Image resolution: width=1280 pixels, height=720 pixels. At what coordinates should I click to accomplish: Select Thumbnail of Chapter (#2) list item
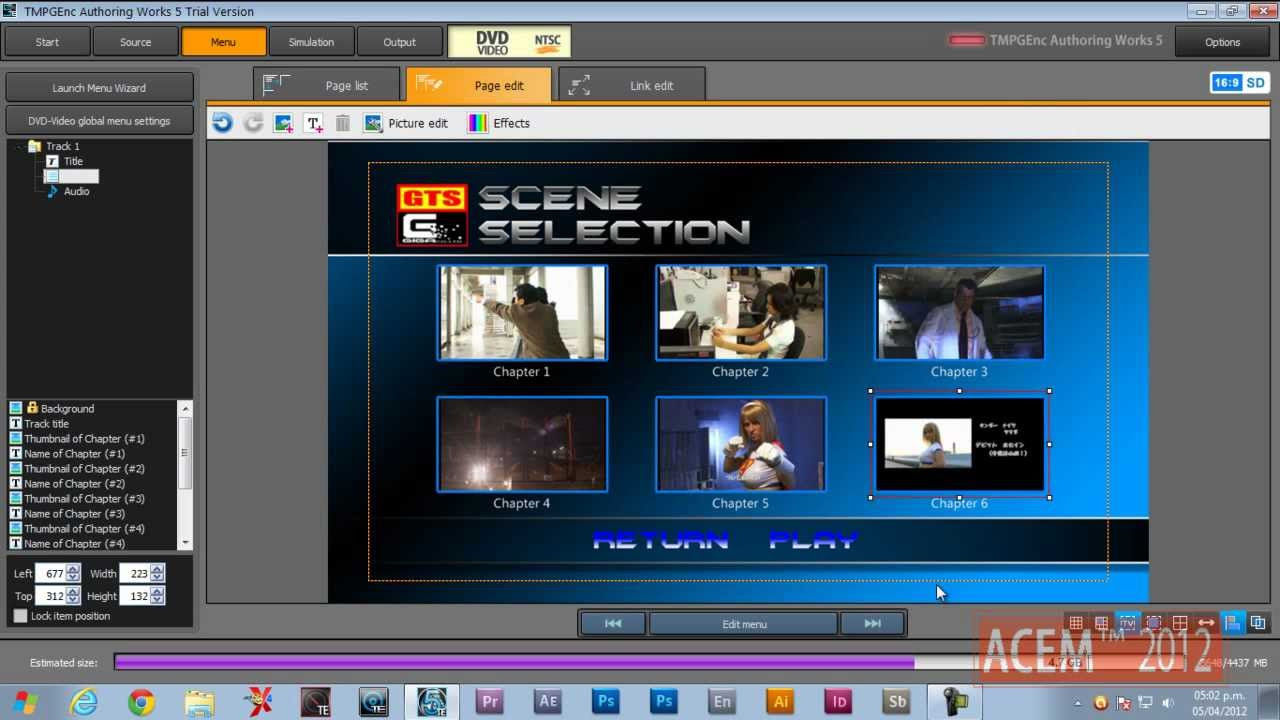(84, 468)
